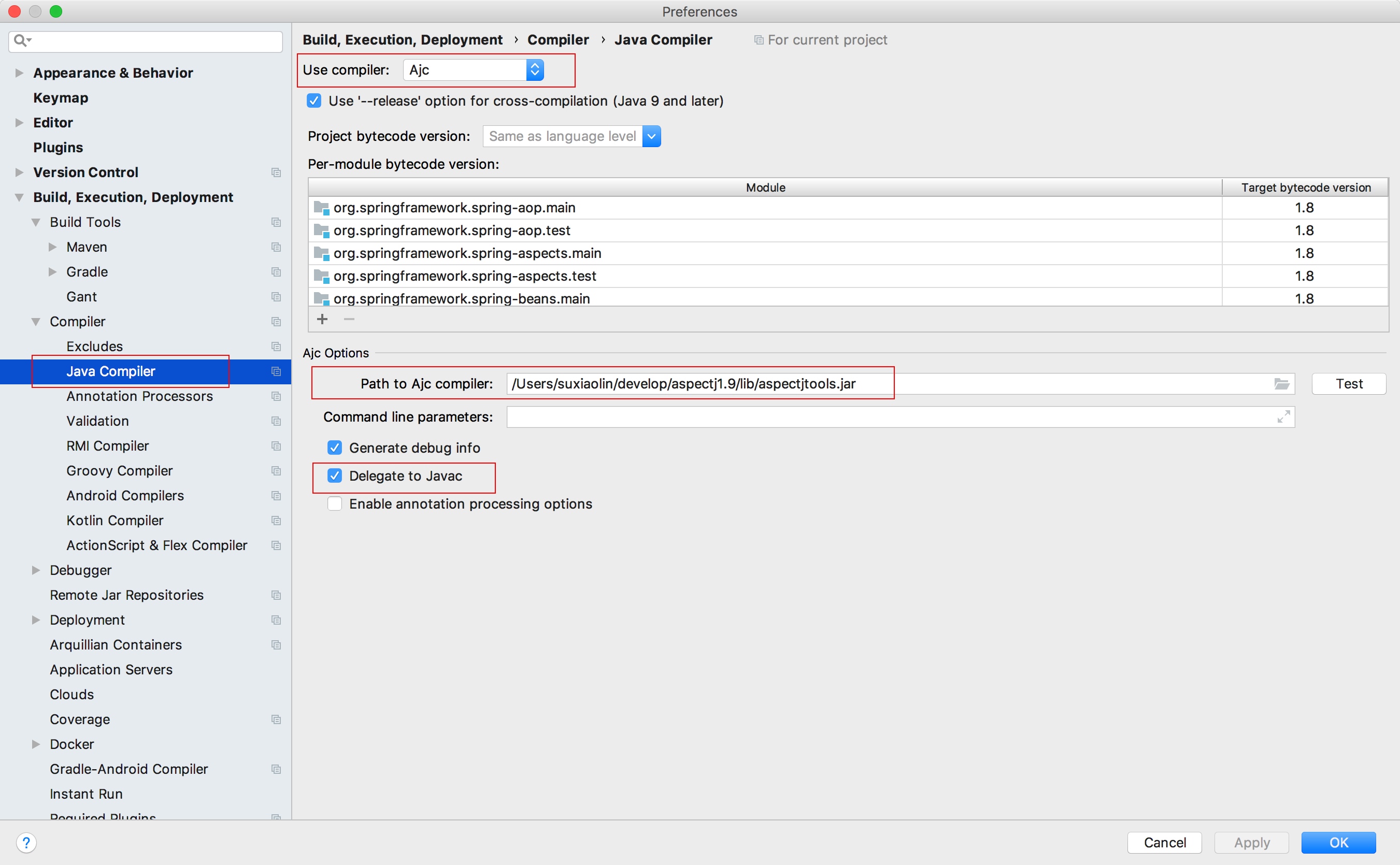Image resolution: width=1400 pixels, height=865 pixels.
Task: Open Application Servers settings
Action: 111,670
